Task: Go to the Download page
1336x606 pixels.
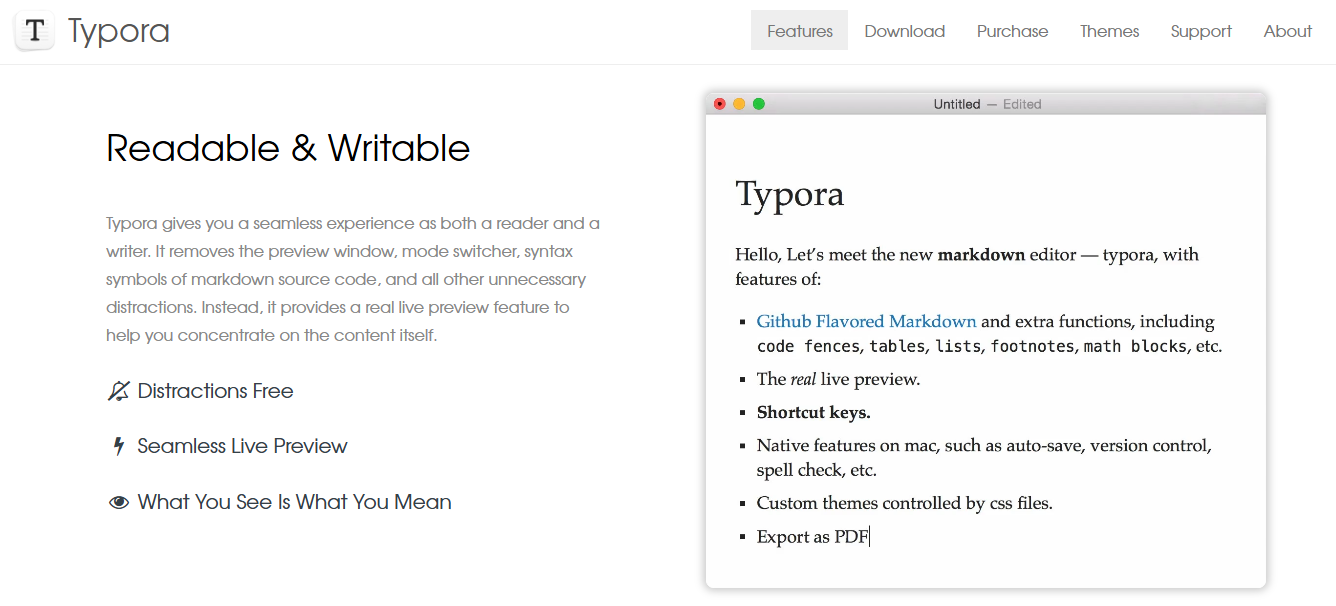Action: (905, 31)
